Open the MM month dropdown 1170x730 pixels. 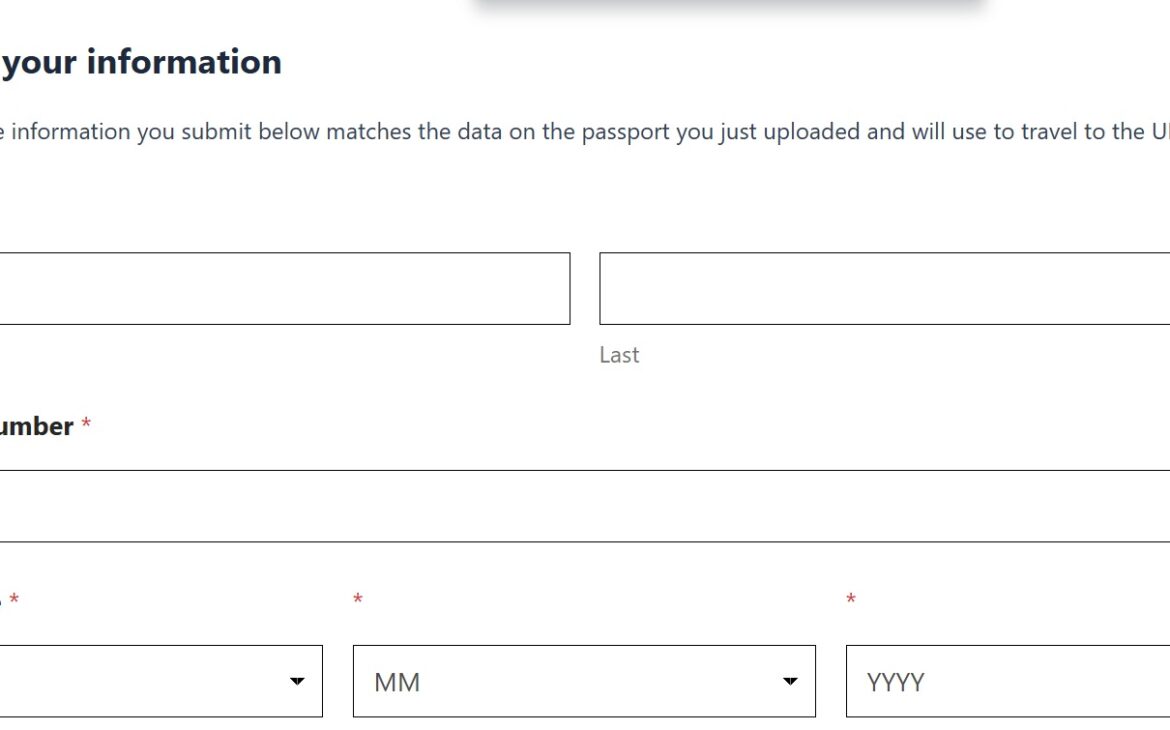click(x=584, y=681)
